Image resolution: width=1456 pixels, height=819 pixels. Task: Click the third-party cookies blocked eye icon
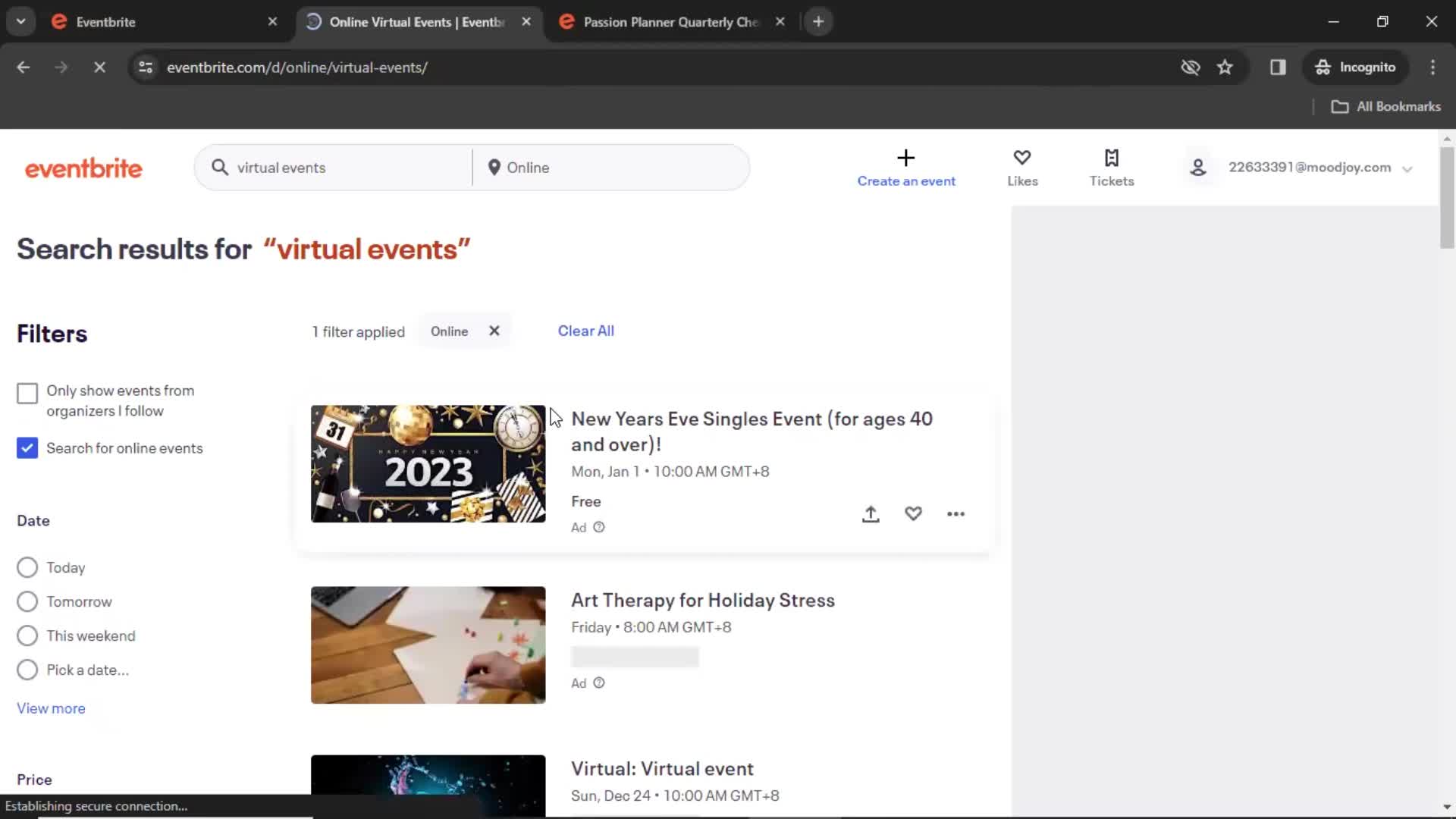coord(1191,67)
